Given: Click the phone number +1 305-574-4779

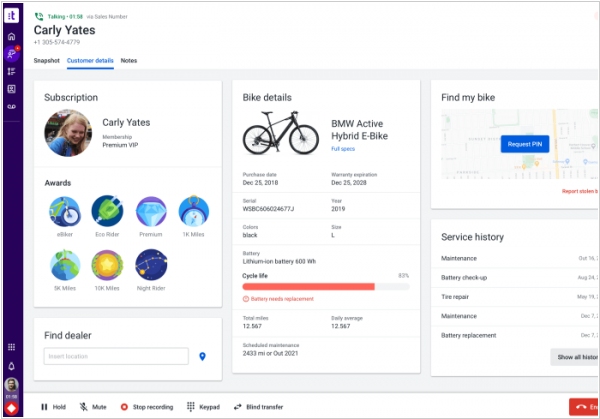Looking at the screenshot, I should [x=57, y=42].
